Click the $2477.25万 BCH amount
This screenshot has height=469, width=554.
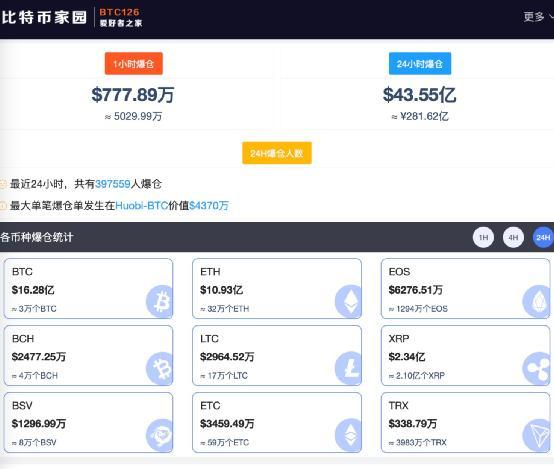coord(39,357)
